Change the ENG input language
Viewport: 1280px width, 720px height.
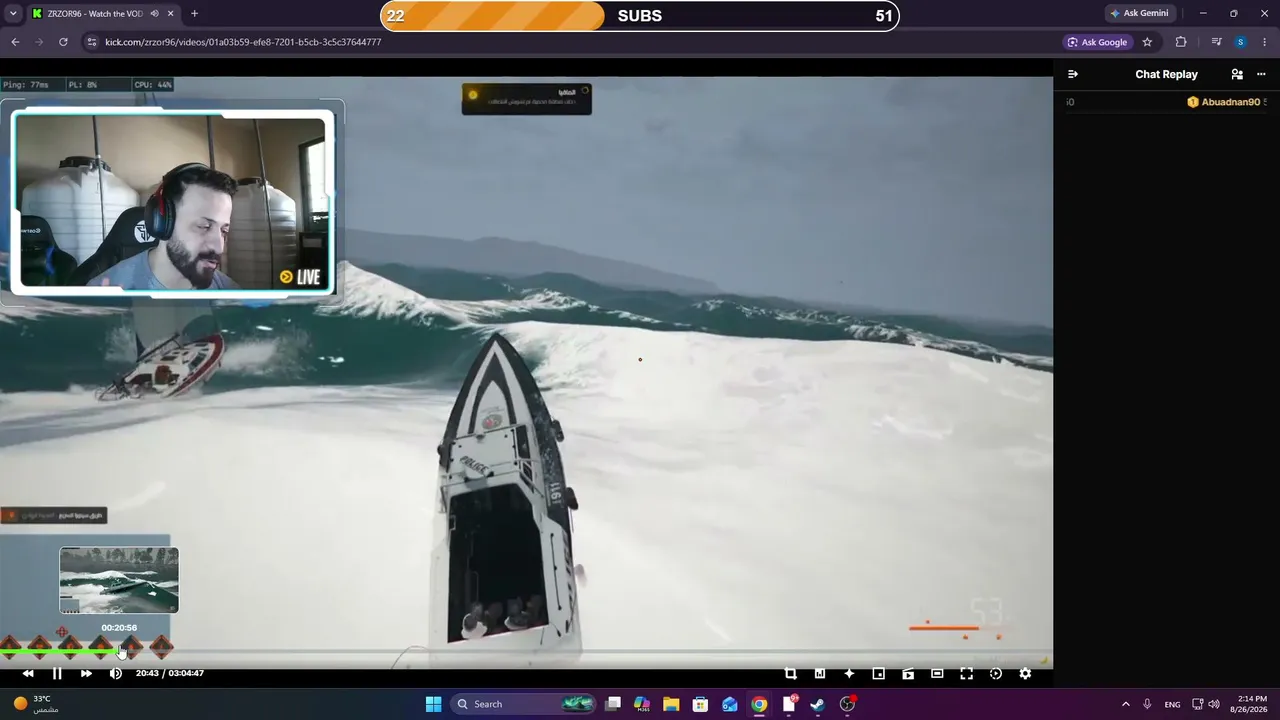[x=1173, y=704]
